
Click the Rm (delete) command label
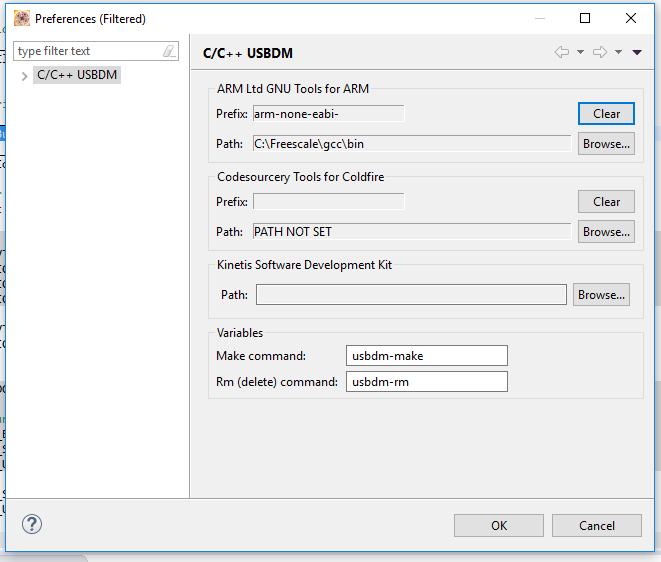pyautogui.click(x=277, y=382)
